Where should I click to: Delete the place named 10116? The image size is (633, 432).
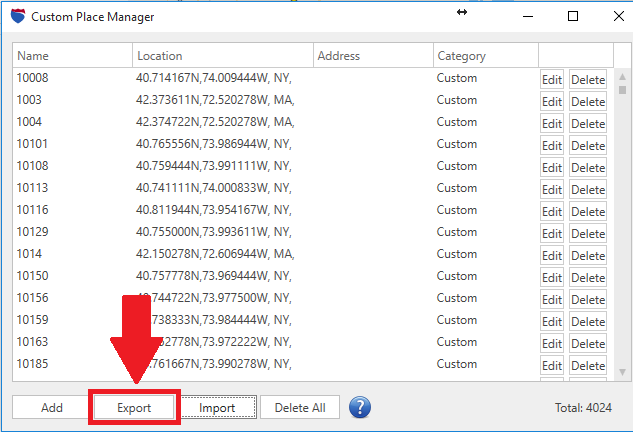588,212
